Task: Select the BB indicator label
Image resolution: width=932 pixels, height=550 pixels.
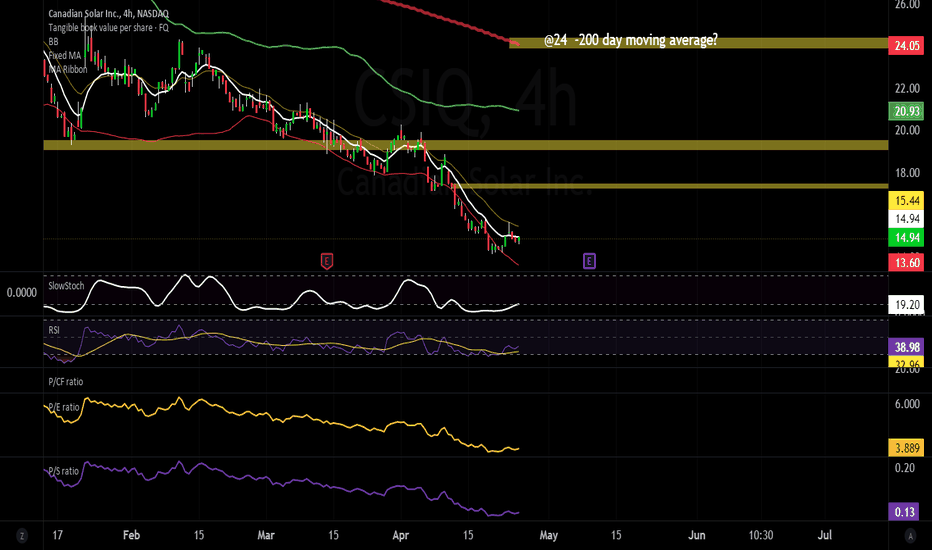Action: (x=53, y=42)
